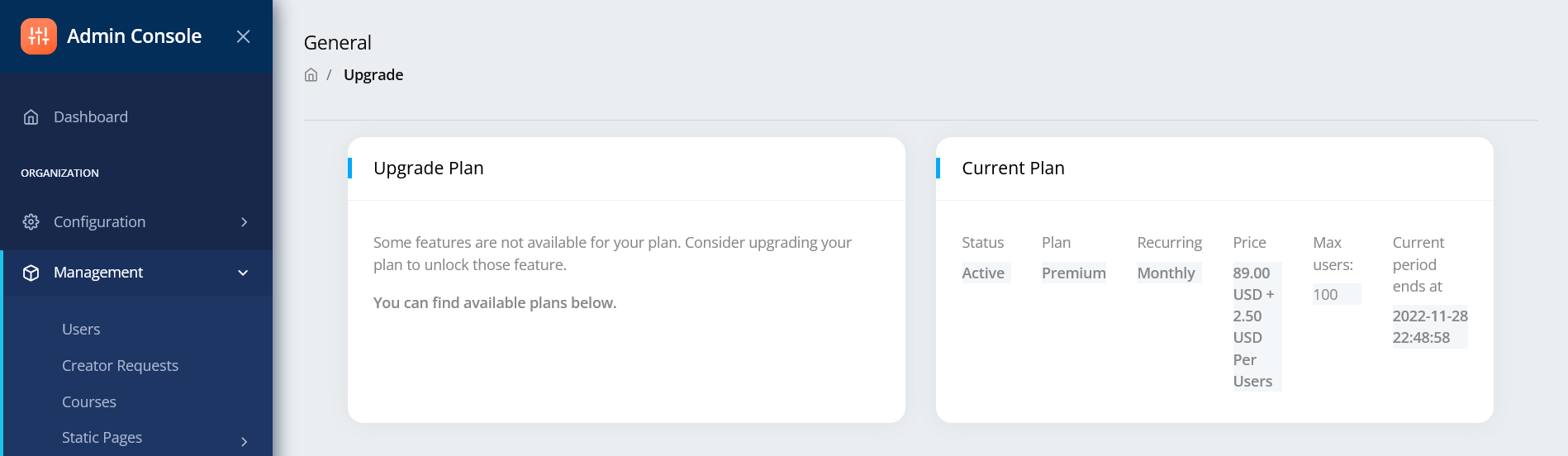
Task: Click the Configuration gear icon
Action: point(31,222)
